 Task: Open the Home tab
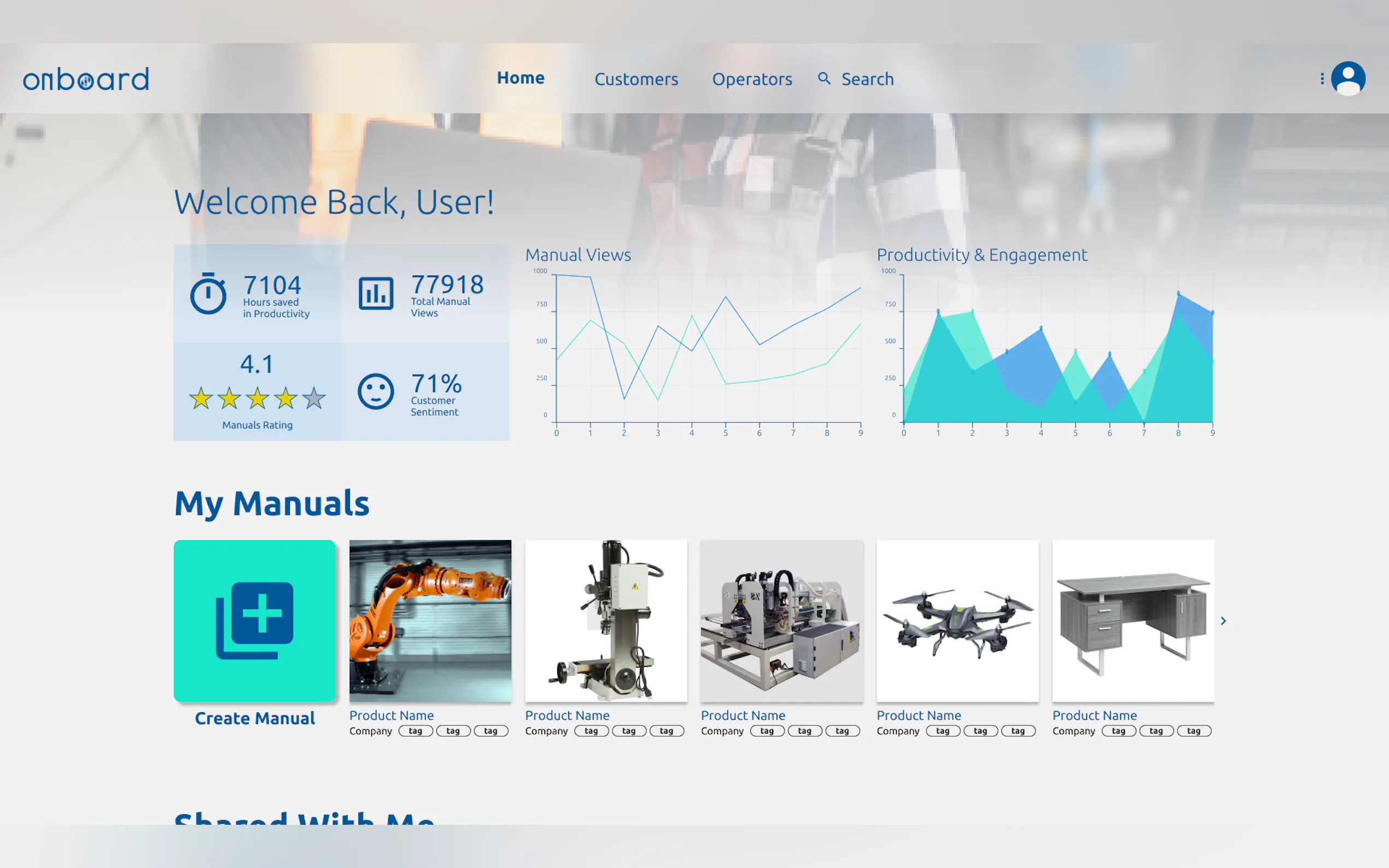point(520,78)
